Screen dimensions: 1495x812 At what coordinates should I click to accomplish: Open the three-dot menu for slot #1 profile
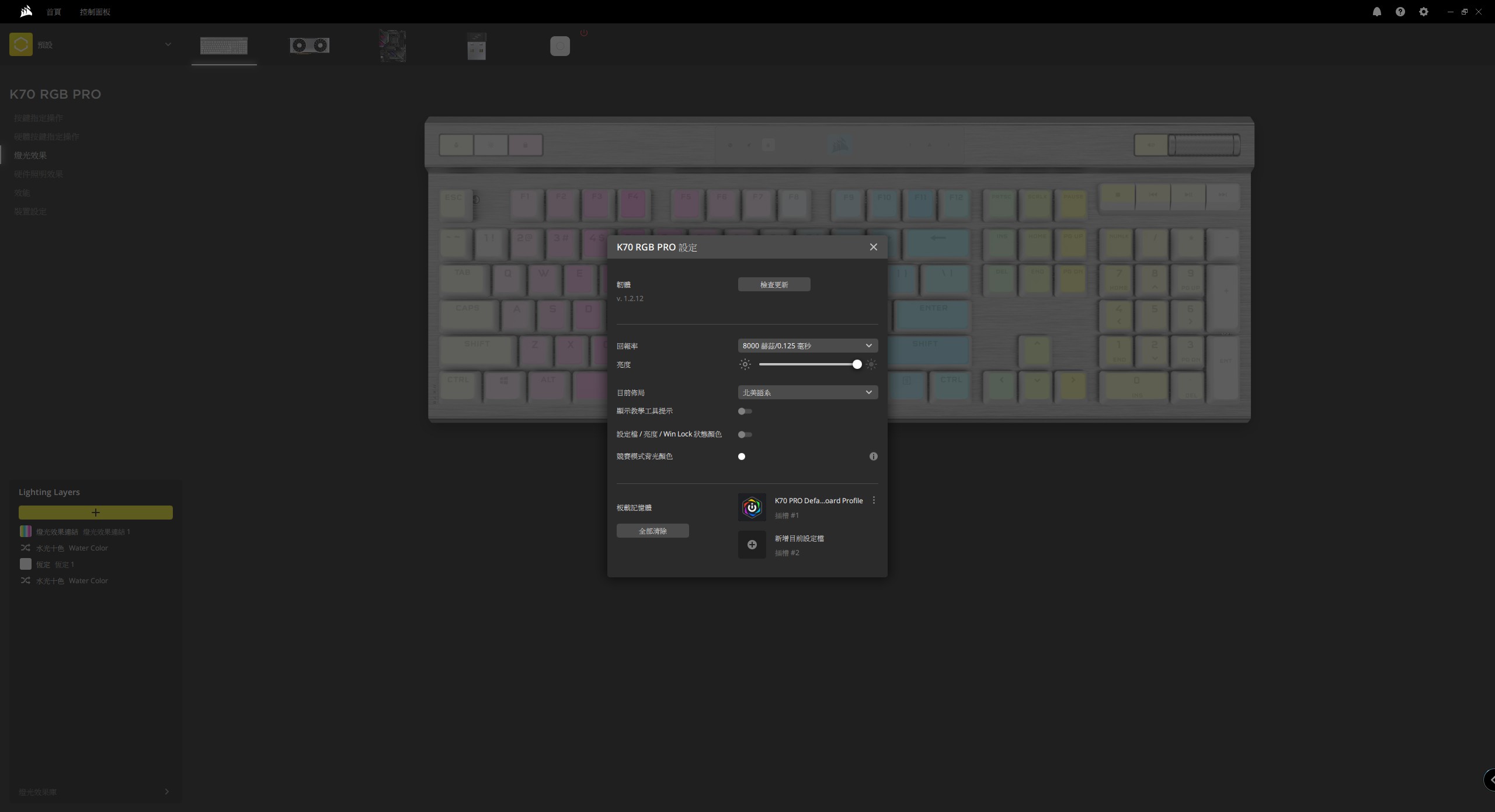click(874, 500)
